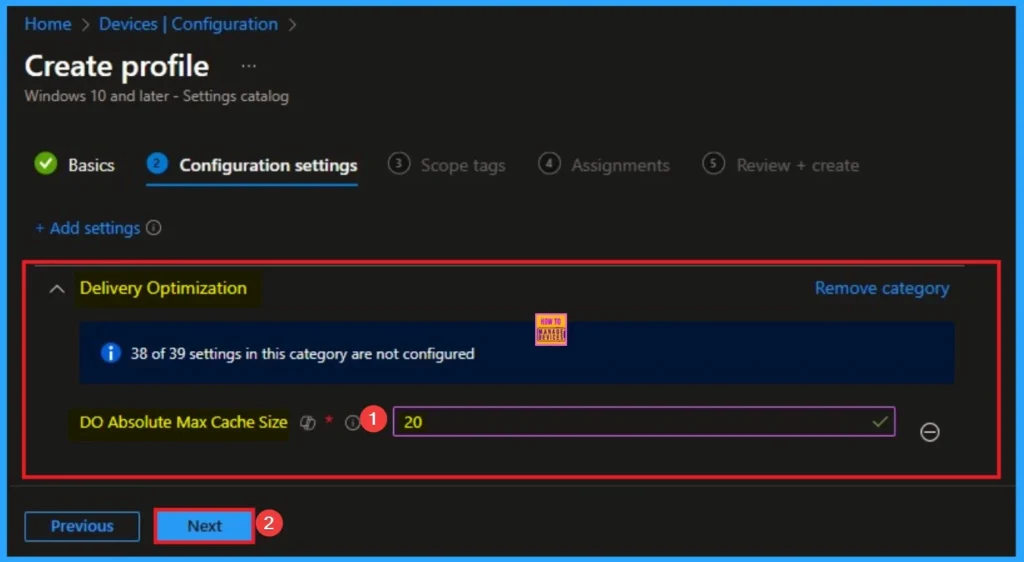Screen dimensions: 1024x562
Task: Switch to the Scope tags step
Action: coord(462,165)
